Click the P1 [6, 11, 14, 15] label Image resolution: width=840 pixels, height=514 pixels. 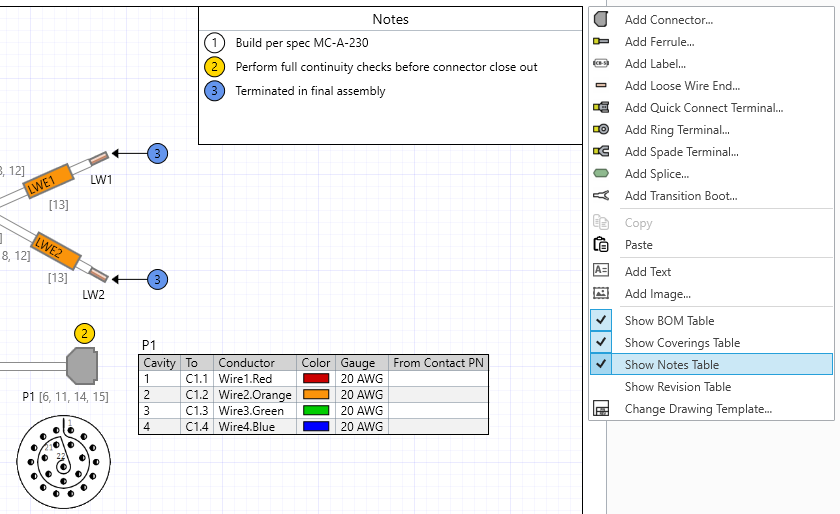(x=65, y=397)
